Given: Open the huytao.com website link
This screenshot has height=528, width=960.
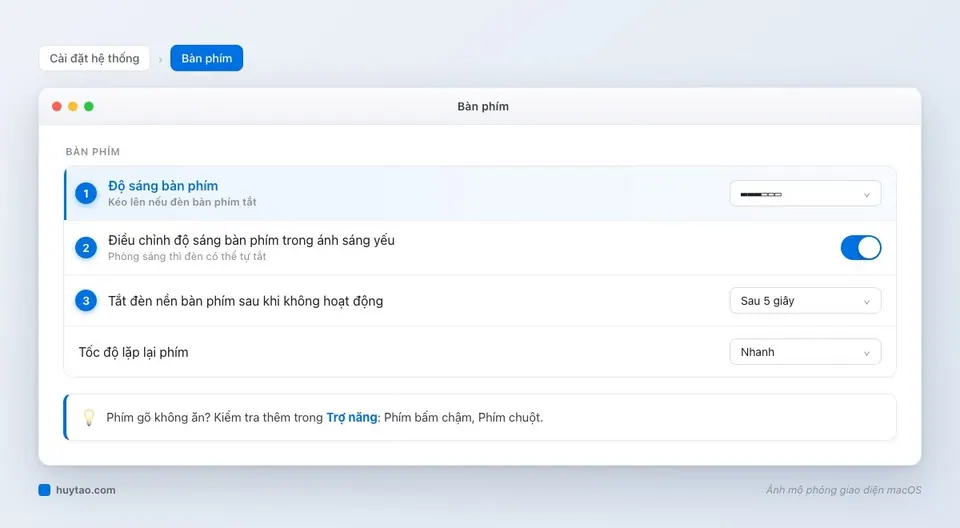Looking at the screenshot, I should [x=86, y=490].
